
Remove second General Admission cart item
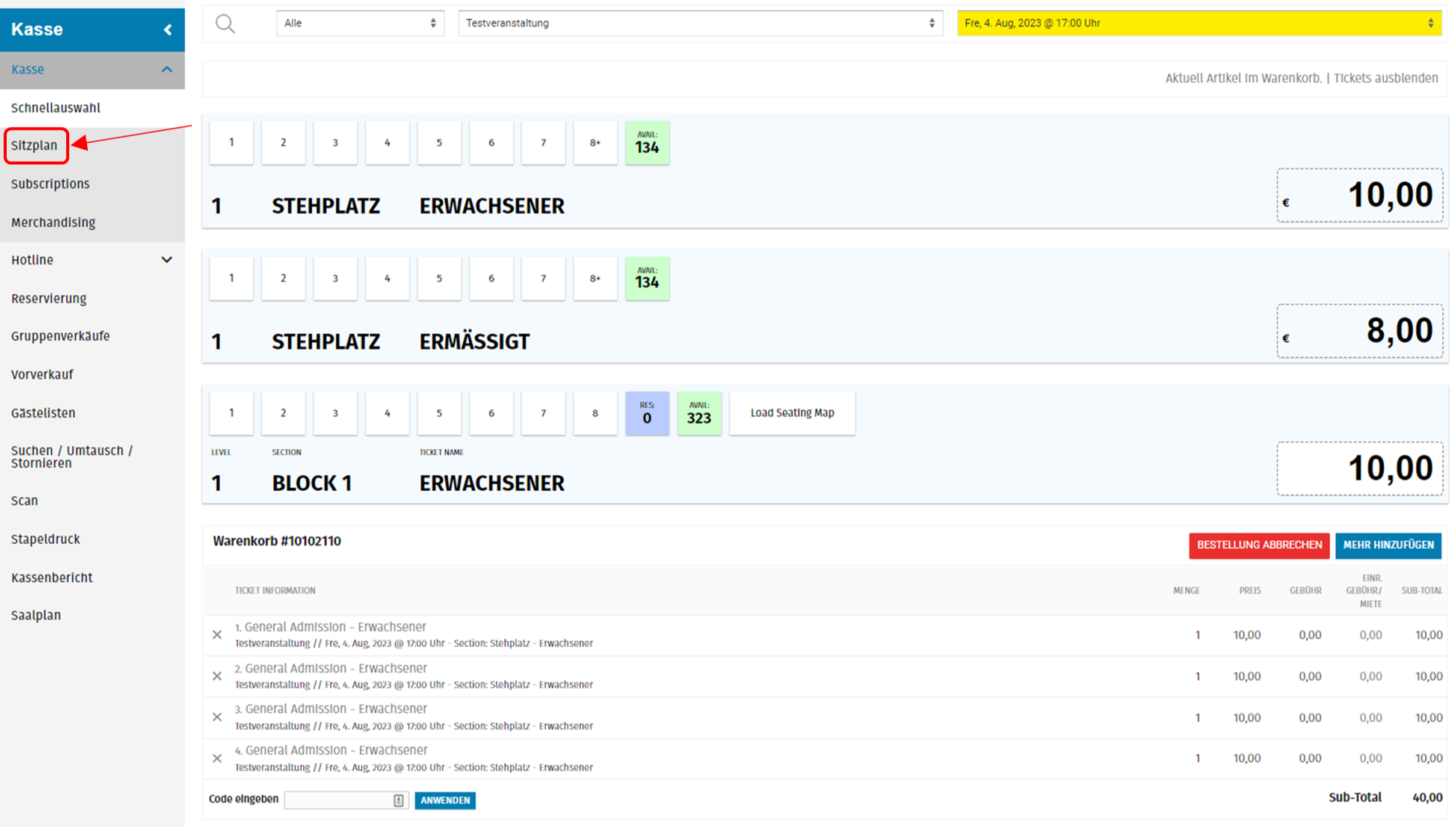pos(217,676)
